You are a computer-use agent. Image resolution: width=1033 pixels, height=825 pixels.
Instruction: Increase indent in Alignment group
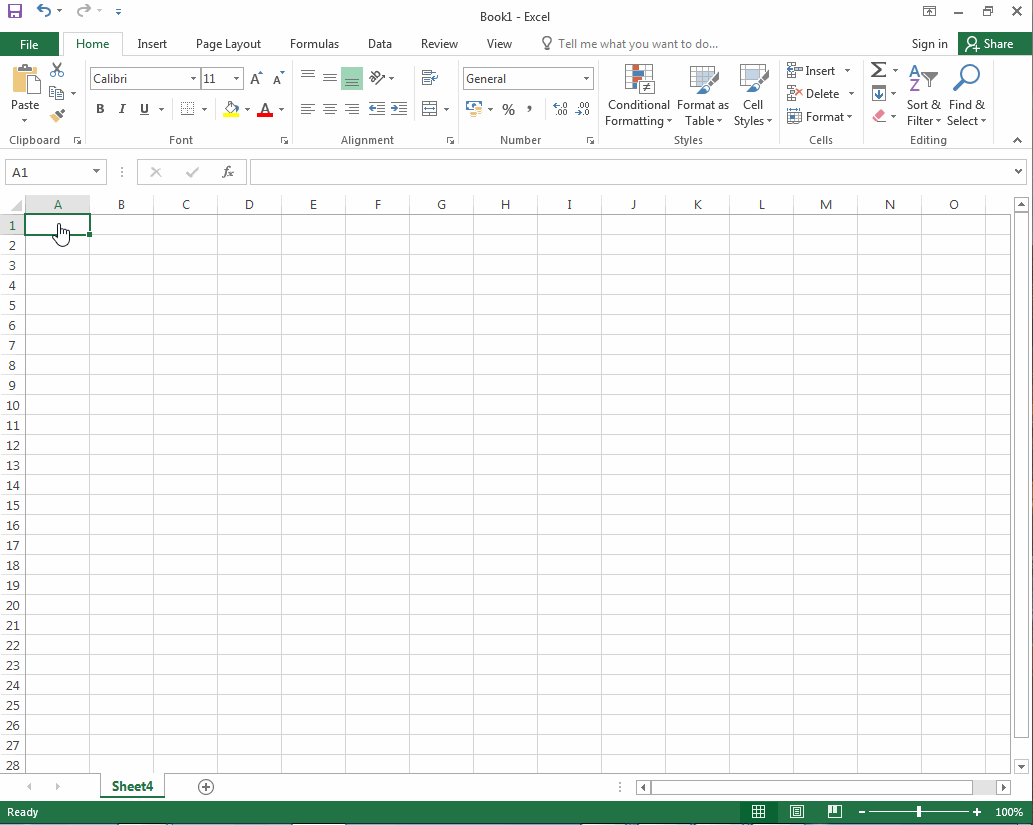(x=399, y=109)
